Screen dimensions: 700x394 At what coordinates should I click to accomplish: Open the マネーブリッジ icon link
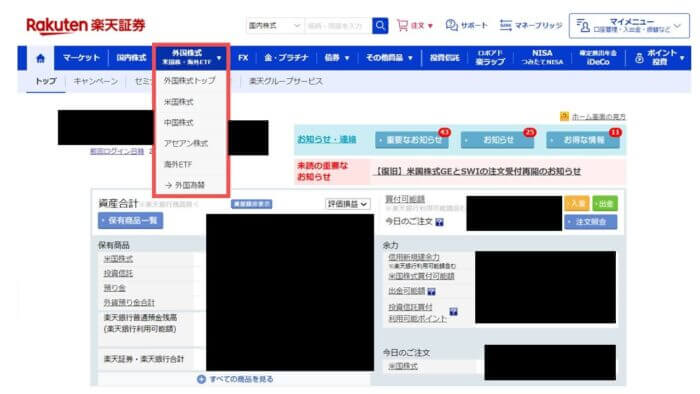pos(505,25)
